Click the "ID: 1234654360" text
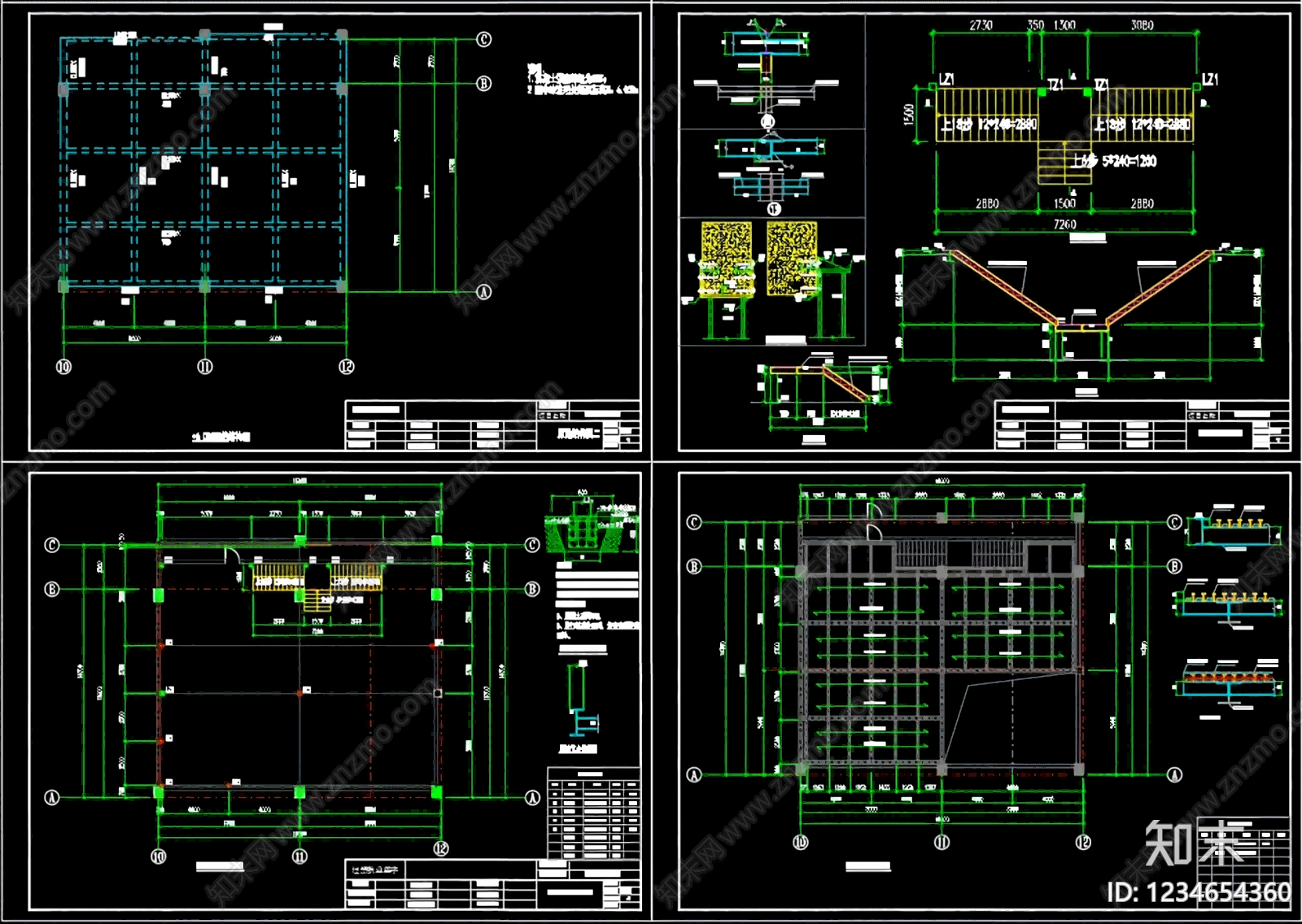 click(1199, 892)
